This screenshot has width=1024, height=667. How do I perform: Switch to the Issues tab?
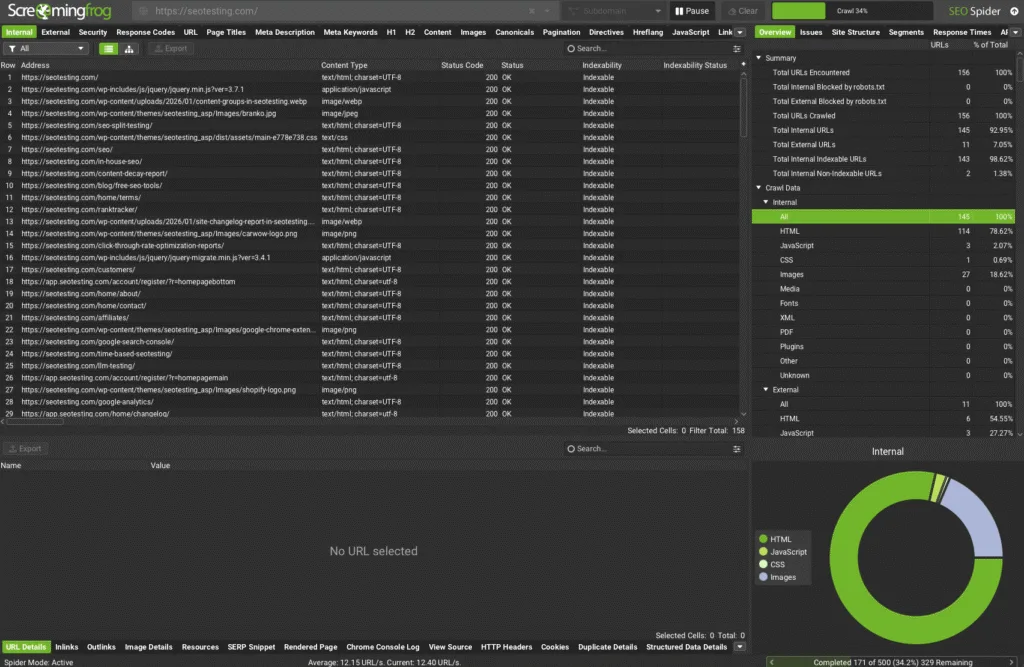click(x=811, y=32)
